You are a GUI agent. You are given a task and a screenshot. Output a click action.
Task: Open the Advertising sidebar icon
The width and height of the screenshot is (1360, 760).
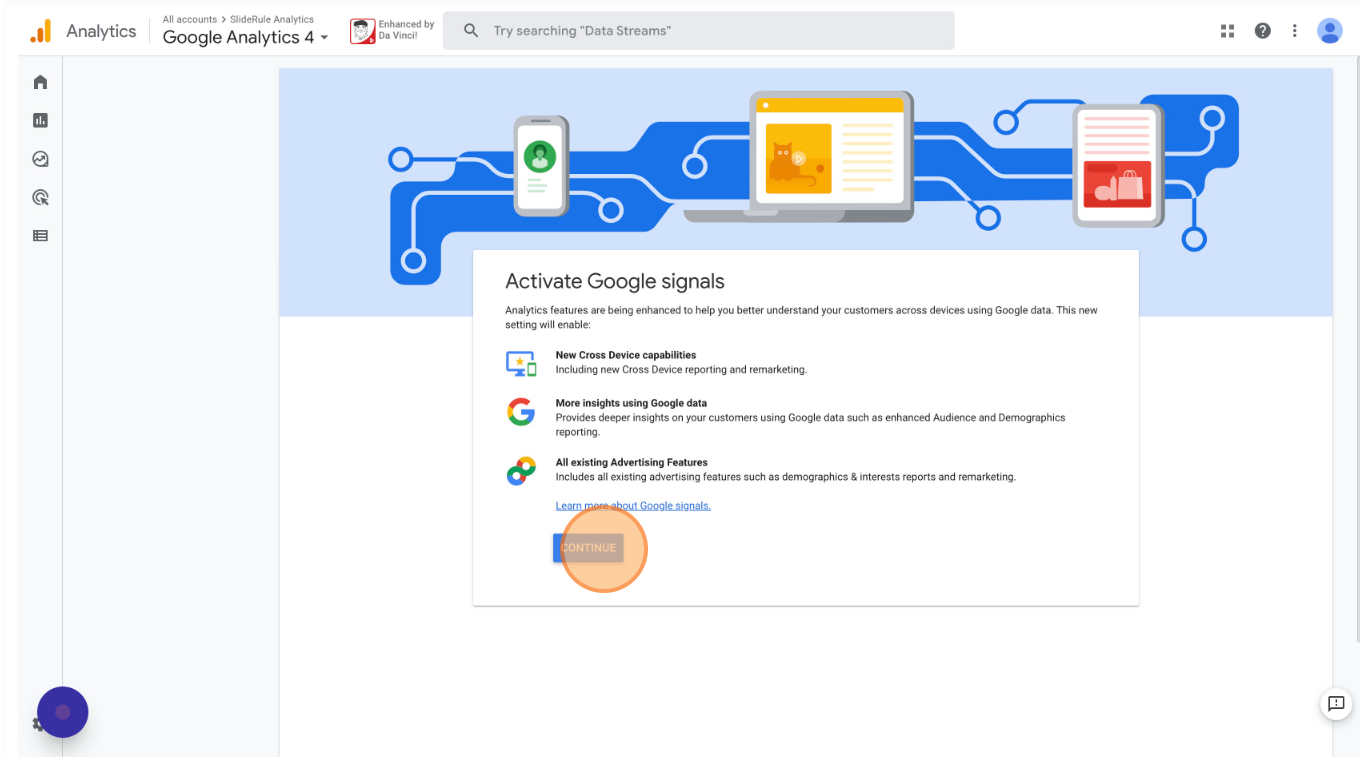pos(40,197)
